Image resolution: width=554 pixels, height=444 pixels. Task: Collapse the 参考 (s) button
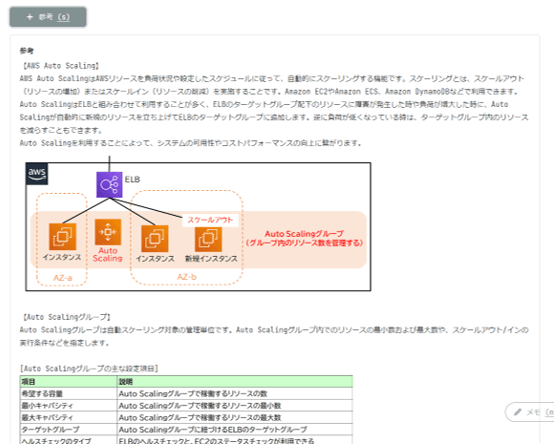[x=48, y=17]
